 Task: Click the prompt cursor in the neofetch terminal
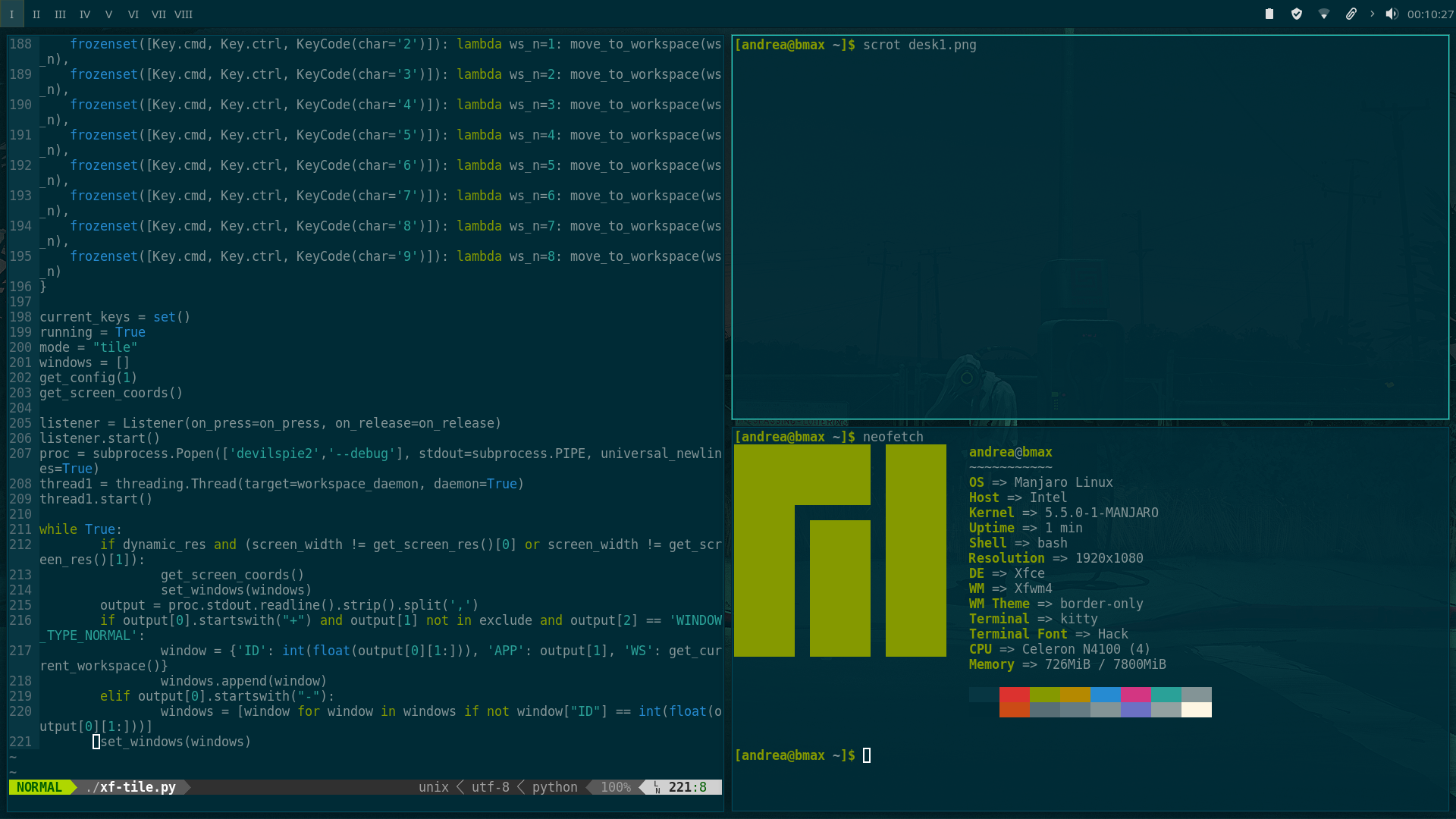pos(867,755)
